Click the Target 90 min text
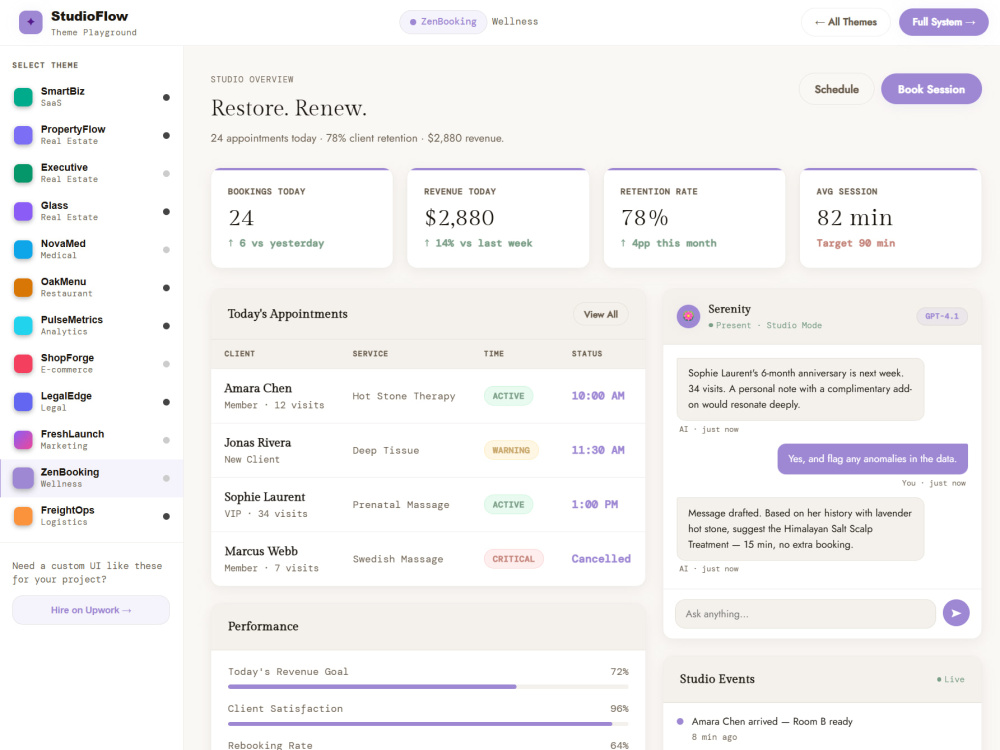 click(x=855, y=243)
